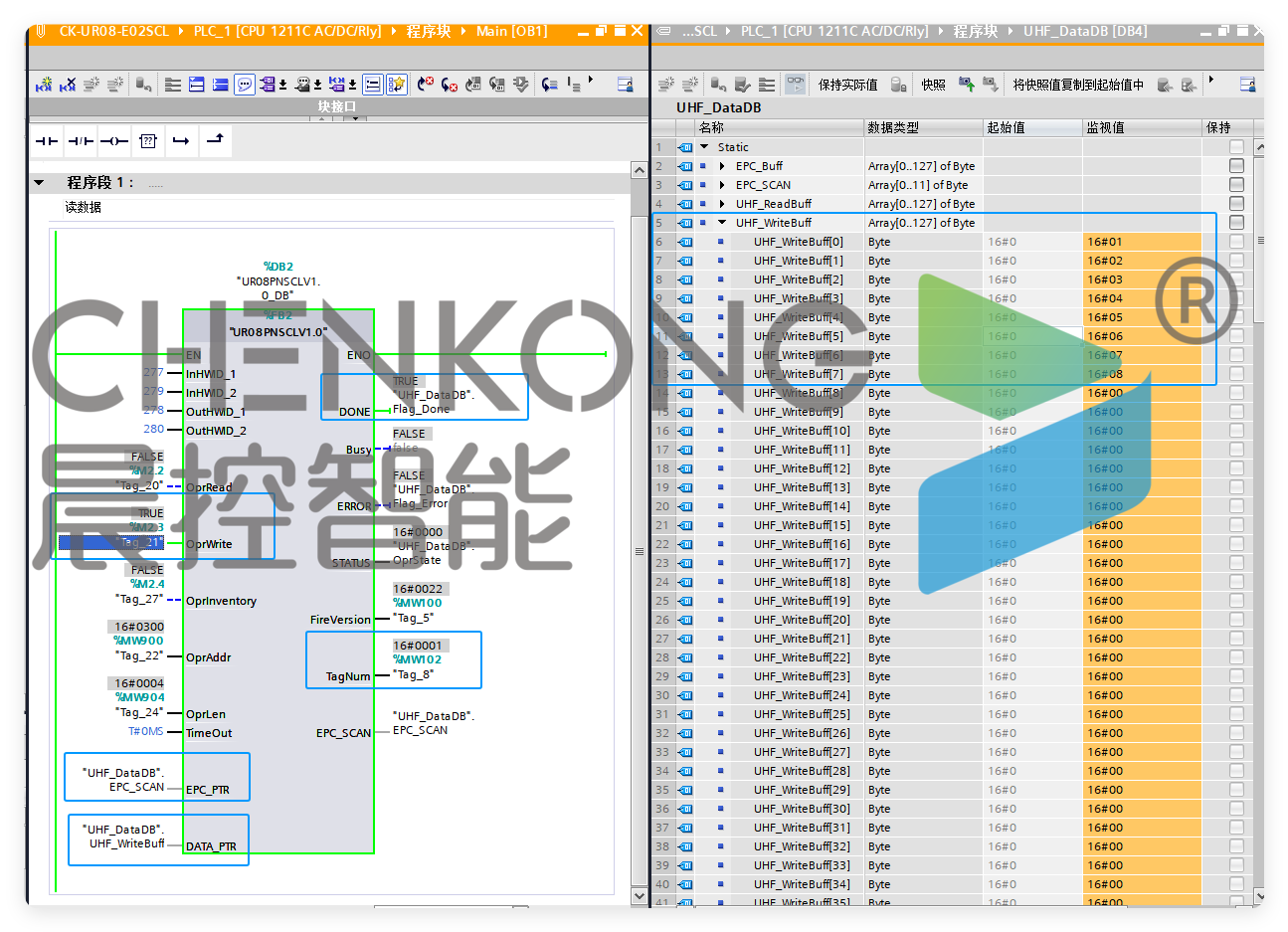The height and width of the screenshot is (932, 1288).
Task: Toggle the retain checkbox for EPC_Buff
Action: 1236,166
